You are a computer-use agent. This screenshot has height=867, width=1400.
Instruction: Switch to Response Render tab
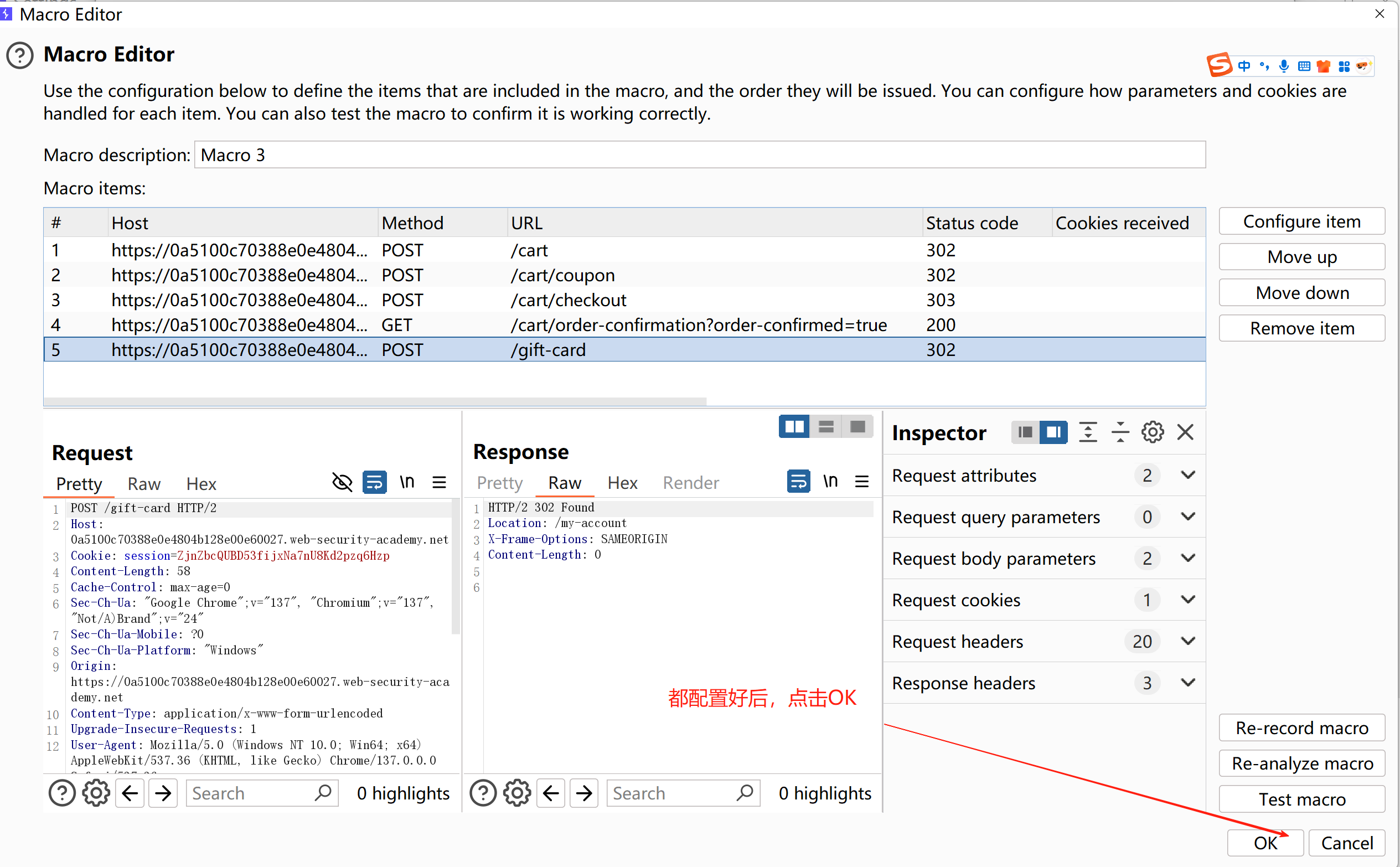click(x=690, y=482)
